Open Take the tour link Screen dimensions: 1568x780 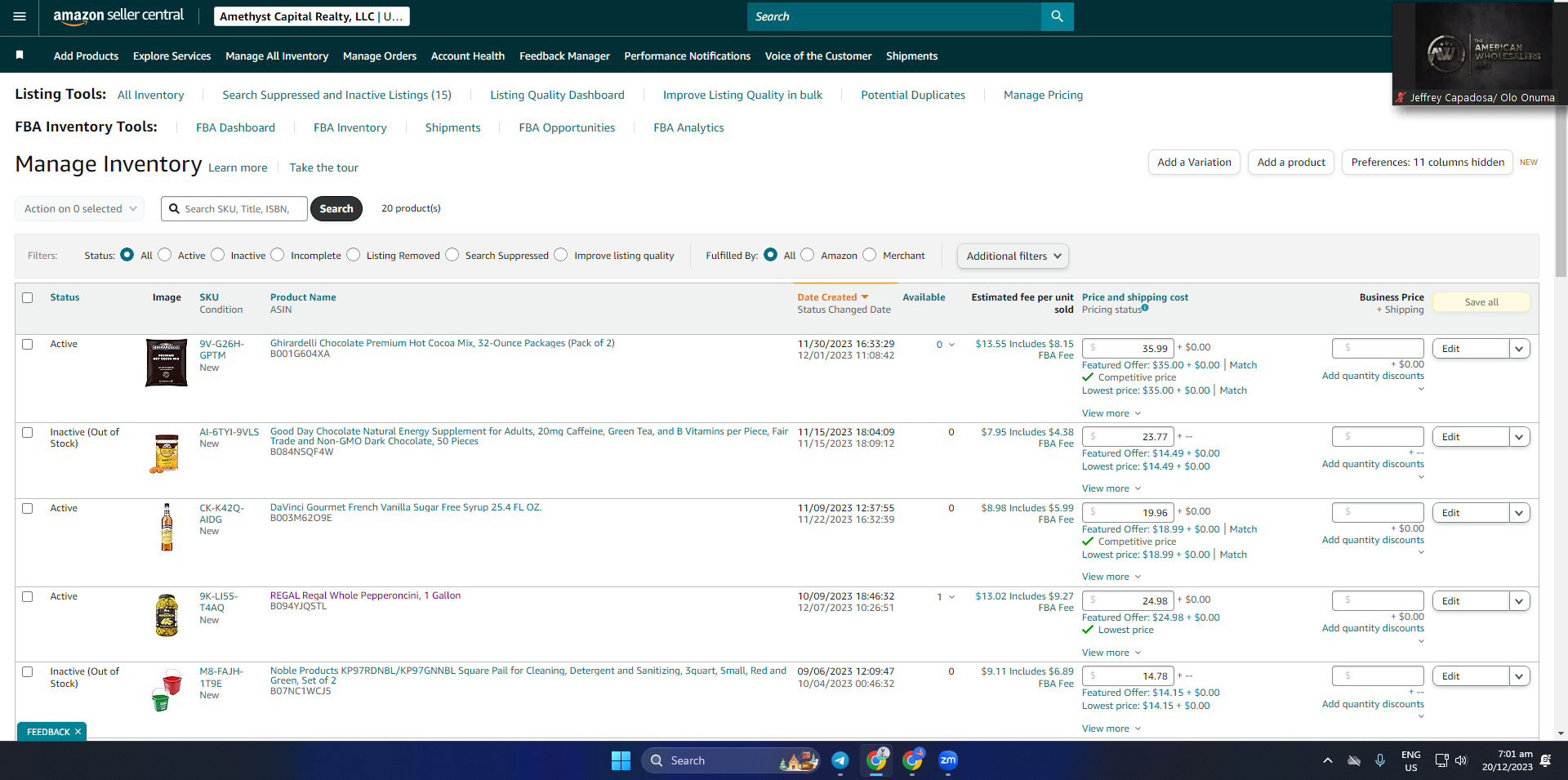[323, 167]
